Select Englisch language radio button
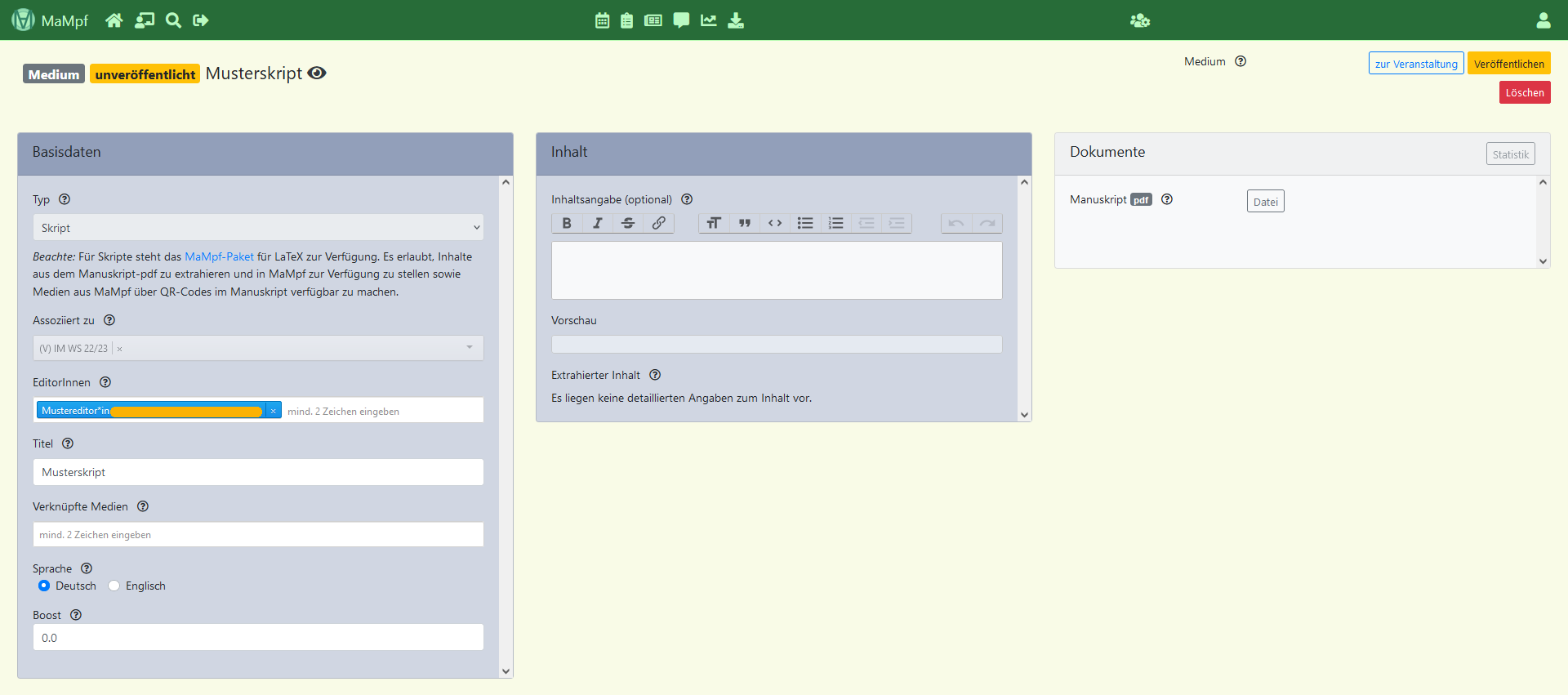Image resolution: width=1568 pixels, height=695 pixels. pyautogui.click(x=114, y=586)
